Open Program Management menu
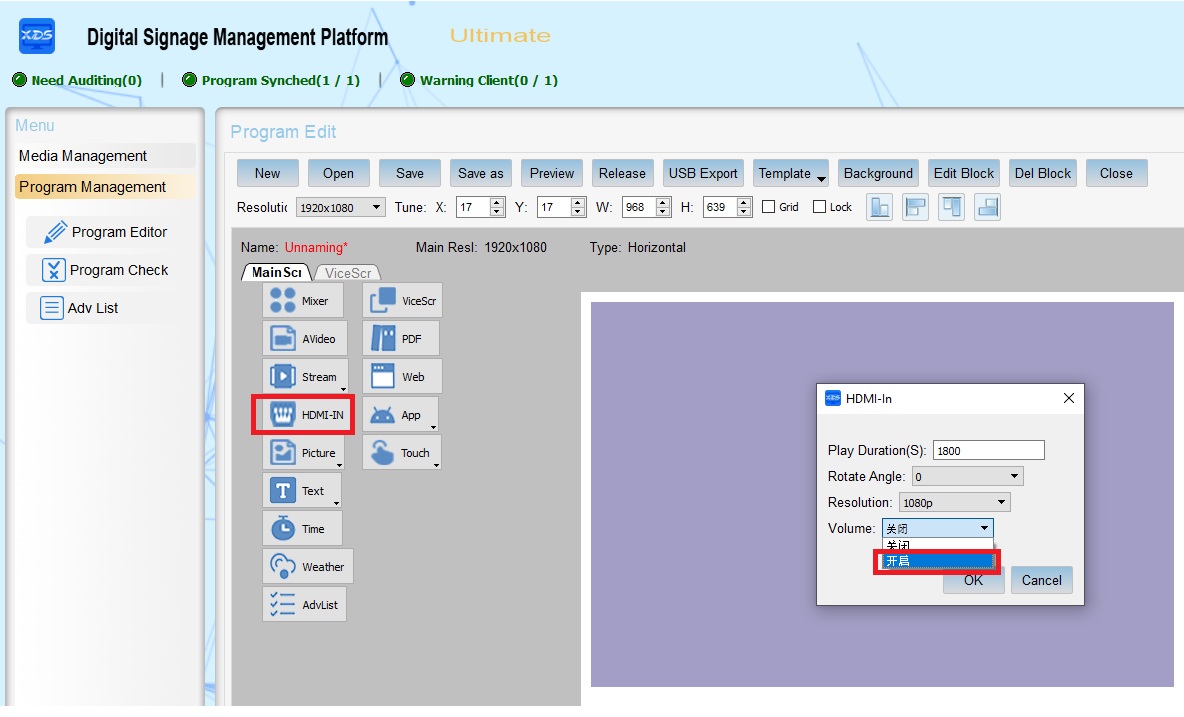 [92, 187]
